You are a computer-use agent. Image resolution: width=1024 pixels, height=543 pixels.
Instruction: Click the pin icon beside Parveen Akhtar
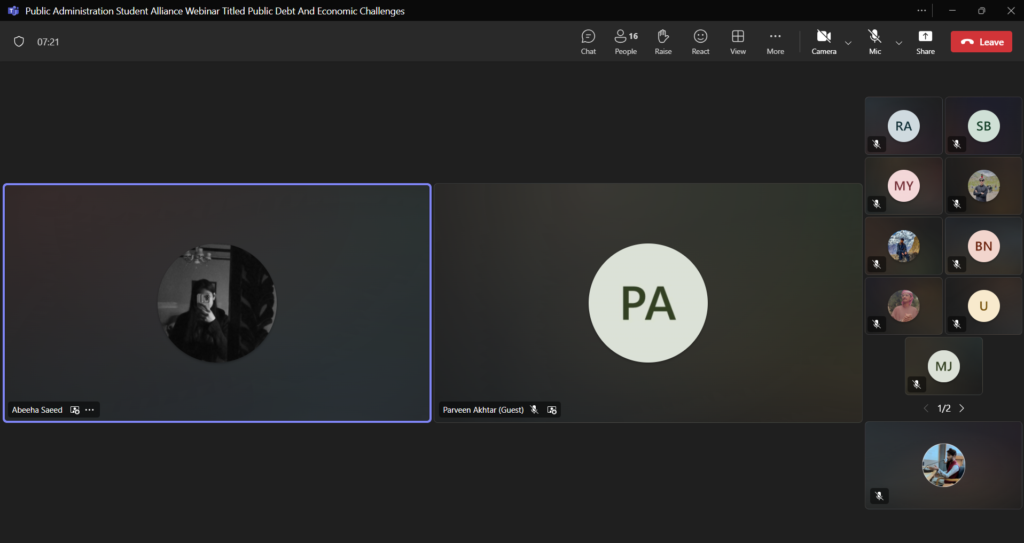point(552,410)
